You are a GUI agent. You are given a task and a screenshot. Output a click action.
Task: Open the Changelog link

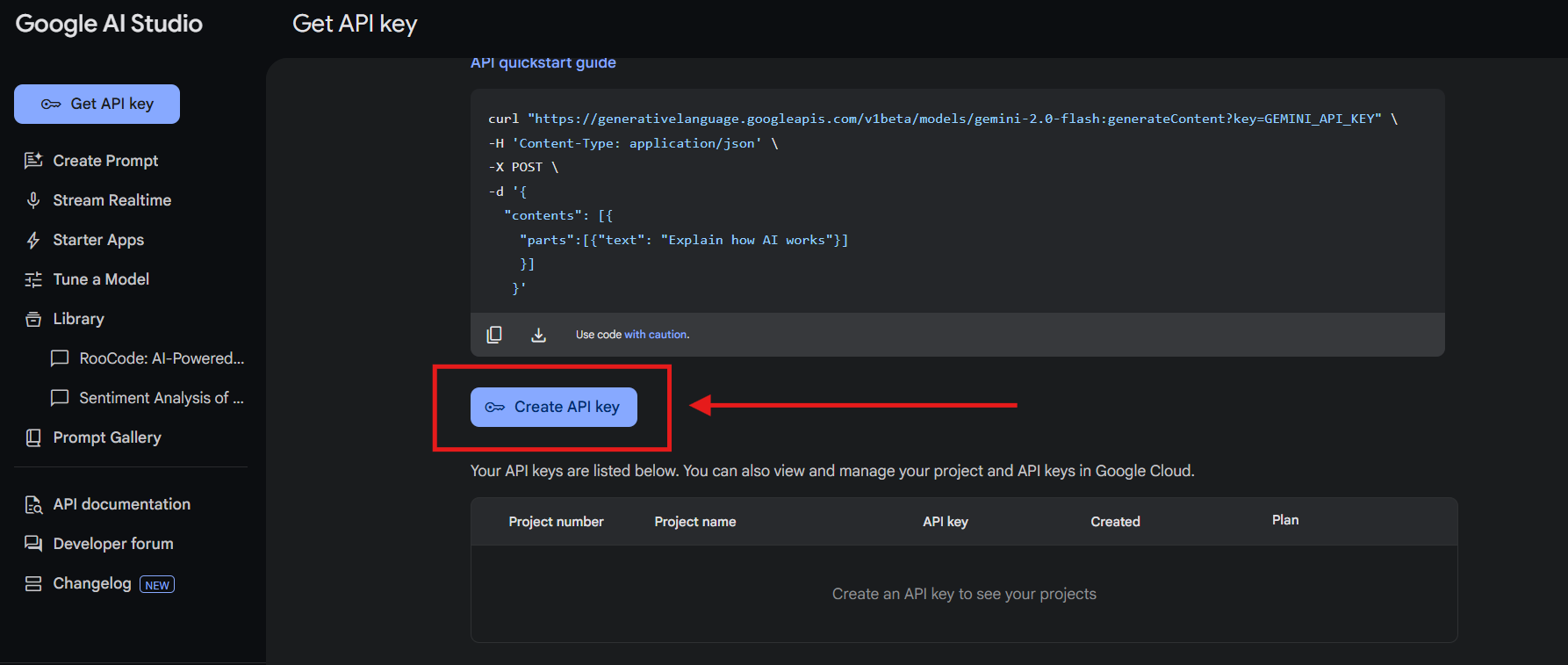point(92,583)
